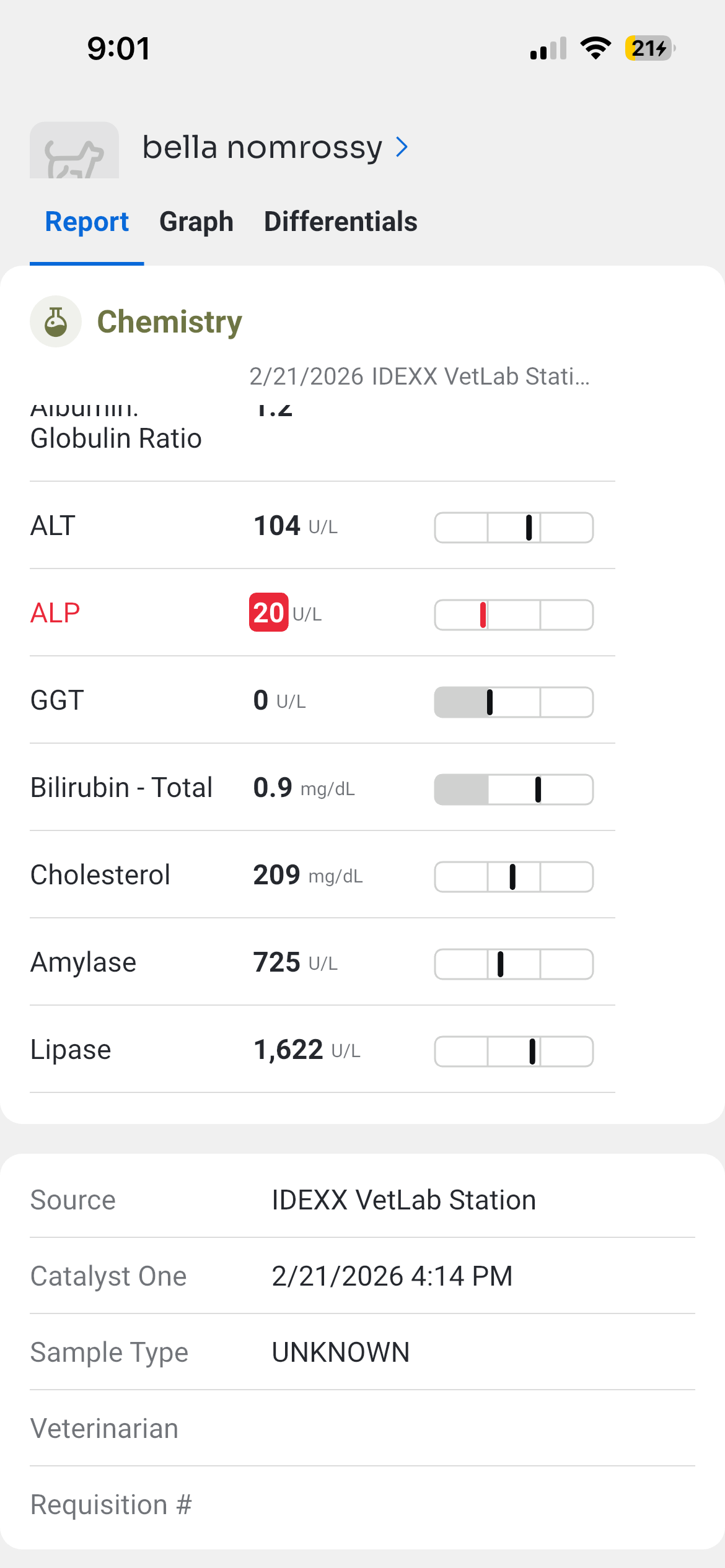Switch to the Graph tab
Screen dimensions: 725x1568
pyautogui.click(x=196, y=222)
